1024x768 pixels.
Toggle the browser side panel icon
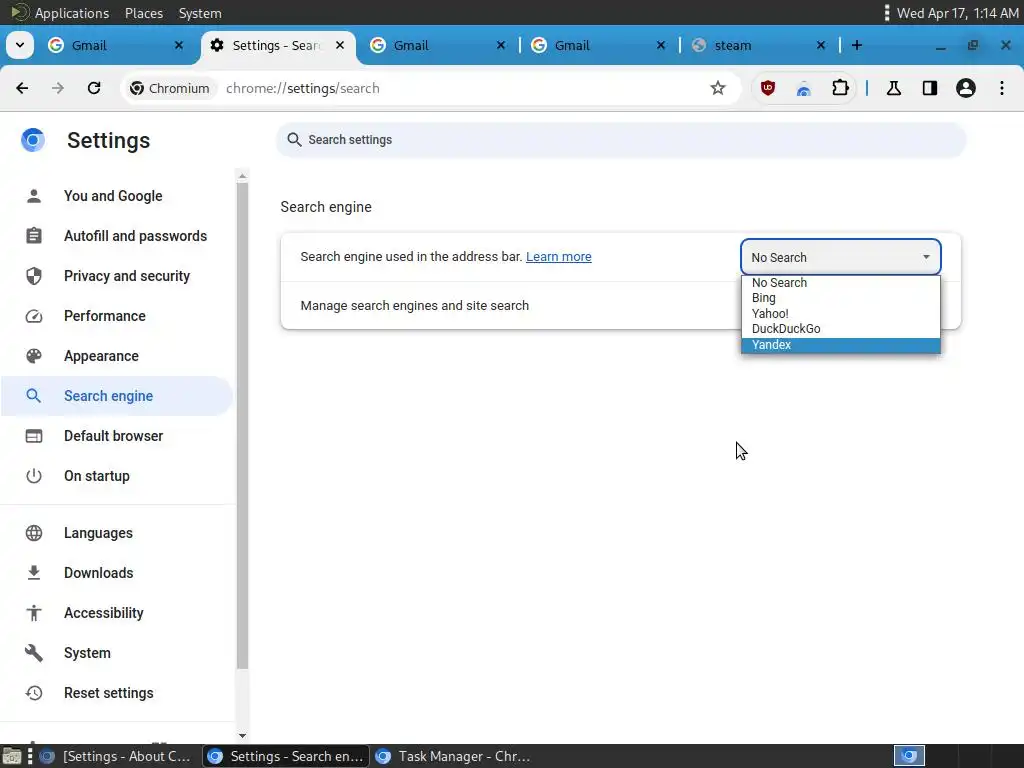pyautogui.click(x=930, y=88)
